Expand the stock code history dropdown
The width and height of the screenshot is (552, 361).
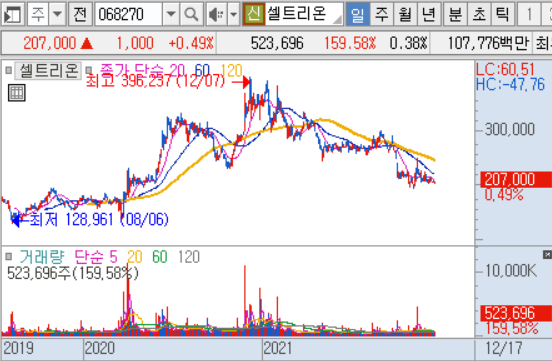(x=171, y=14)
